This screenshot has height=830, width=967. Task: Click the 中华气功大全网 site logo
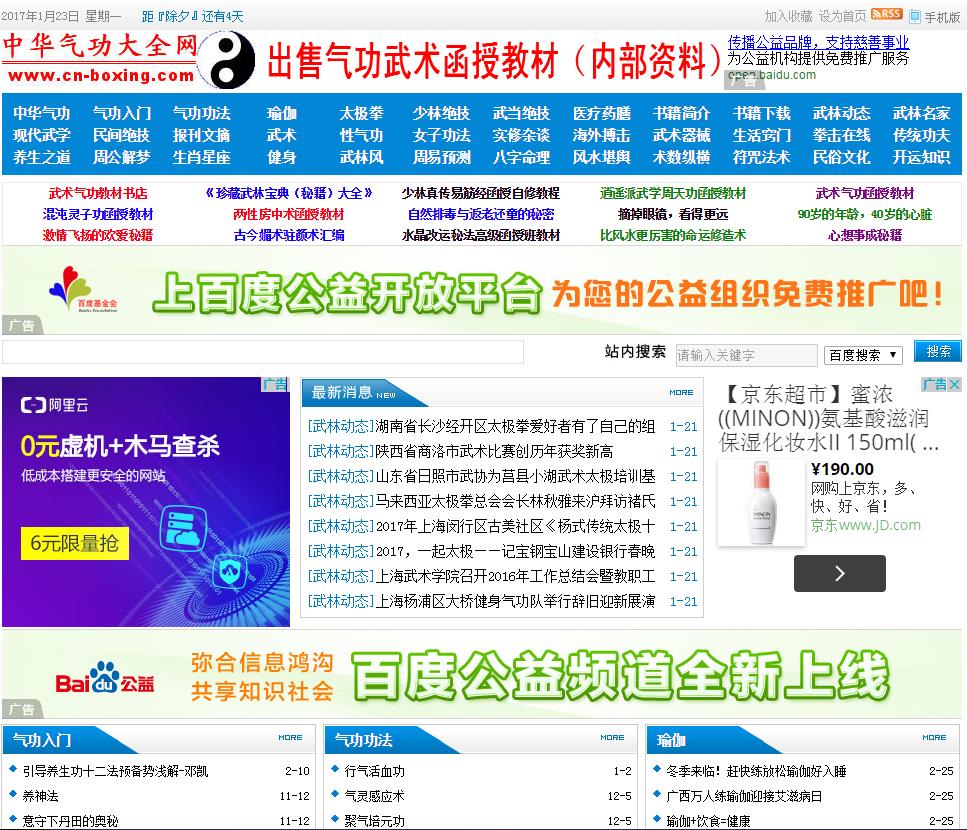100,59
